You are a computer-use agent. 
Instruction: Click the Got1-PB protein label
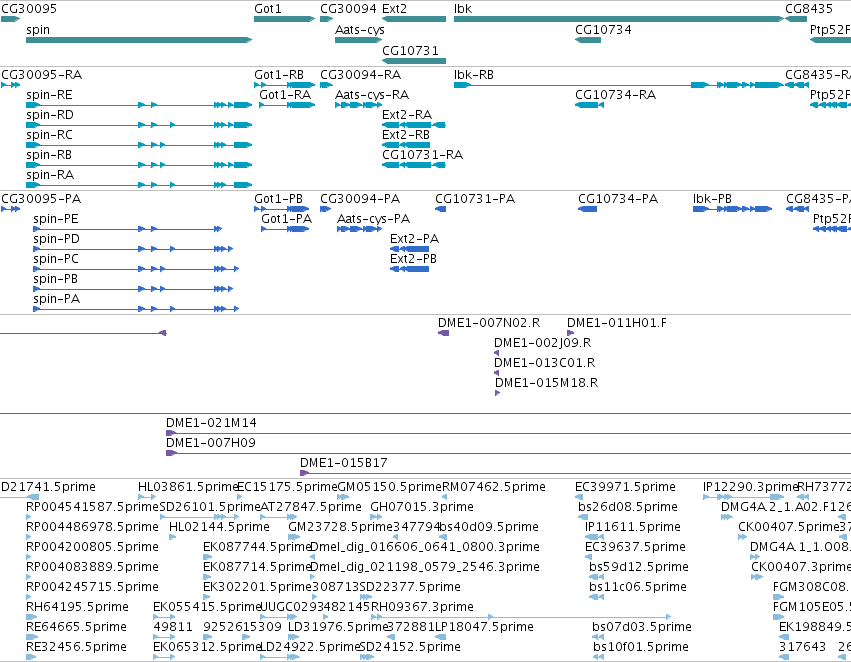coord(278,199)
